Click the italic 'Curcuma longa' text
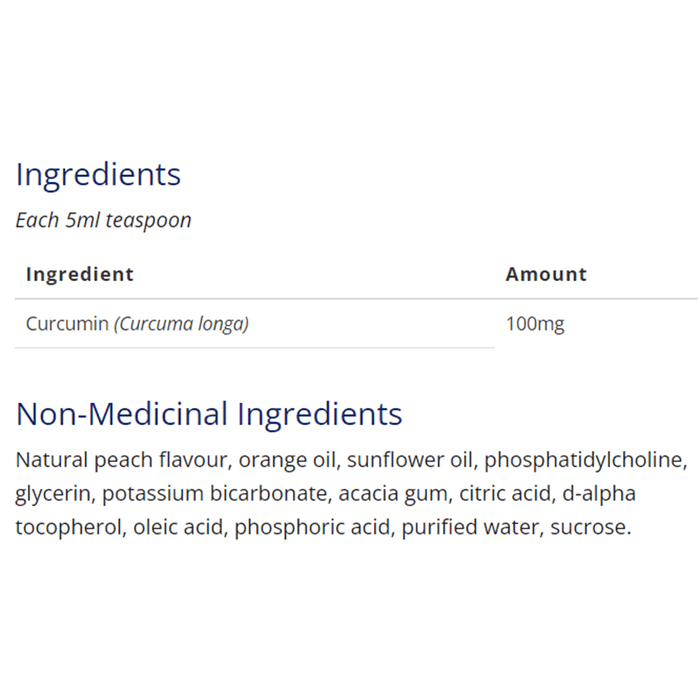 (x=181, y=324)
